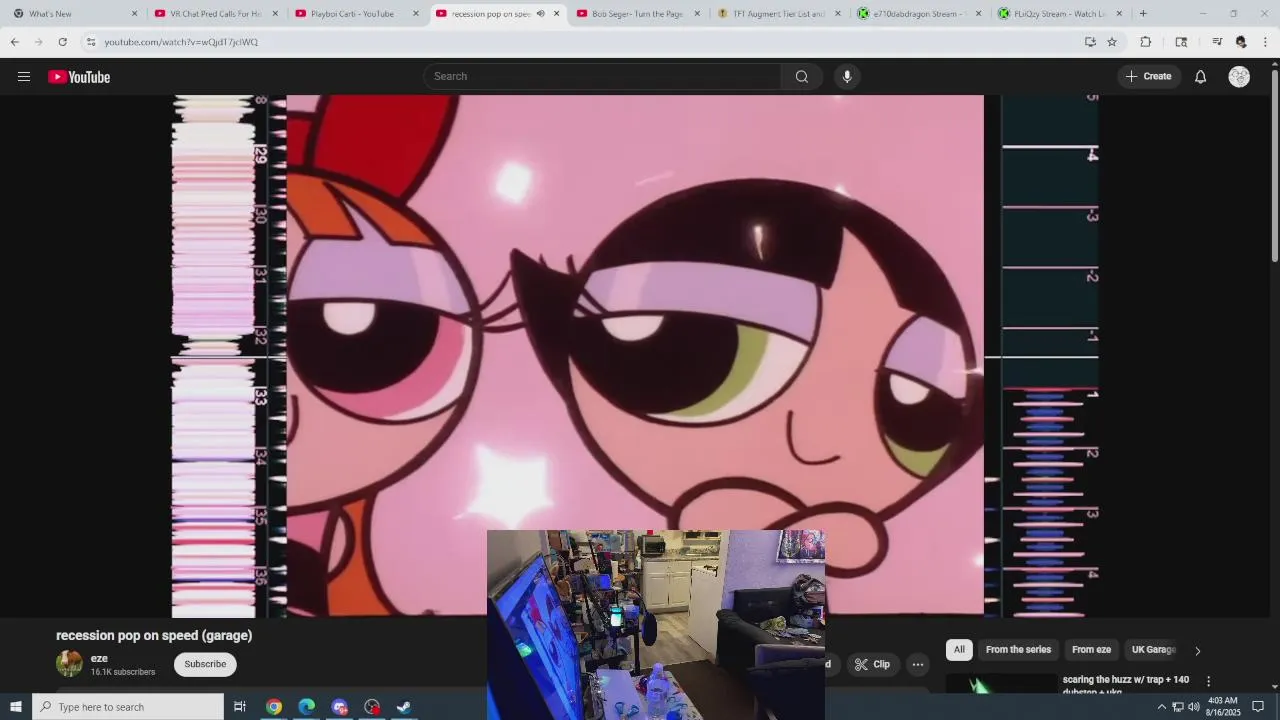Close the What's New tab
Image resolution: width=1280 pixels, height=720 pixels.
pyautogui.click(x=135, y=14)
